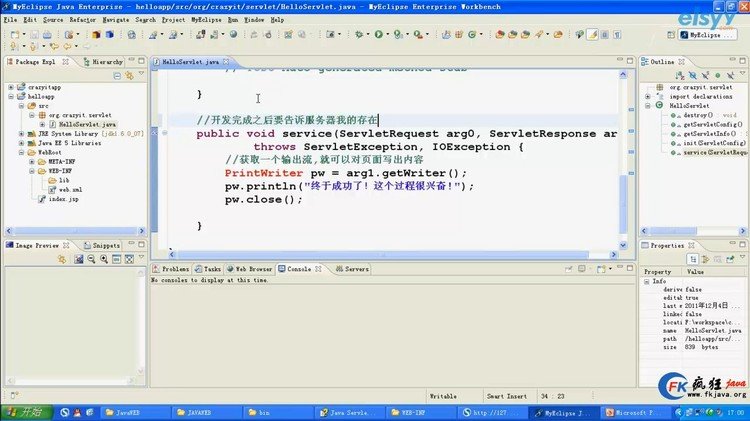Open the Source menu
This screenshot has height=421, width=750.
pos(53,20)
